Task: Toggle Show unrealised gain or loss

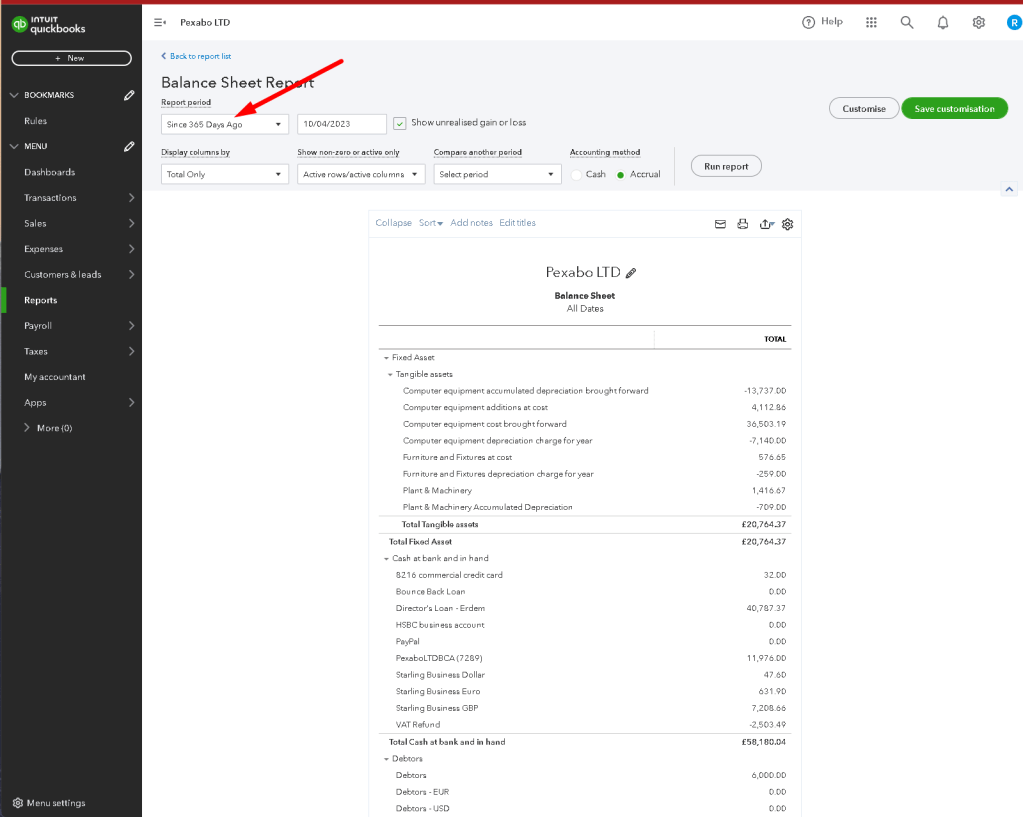Action: click(400, 123)
